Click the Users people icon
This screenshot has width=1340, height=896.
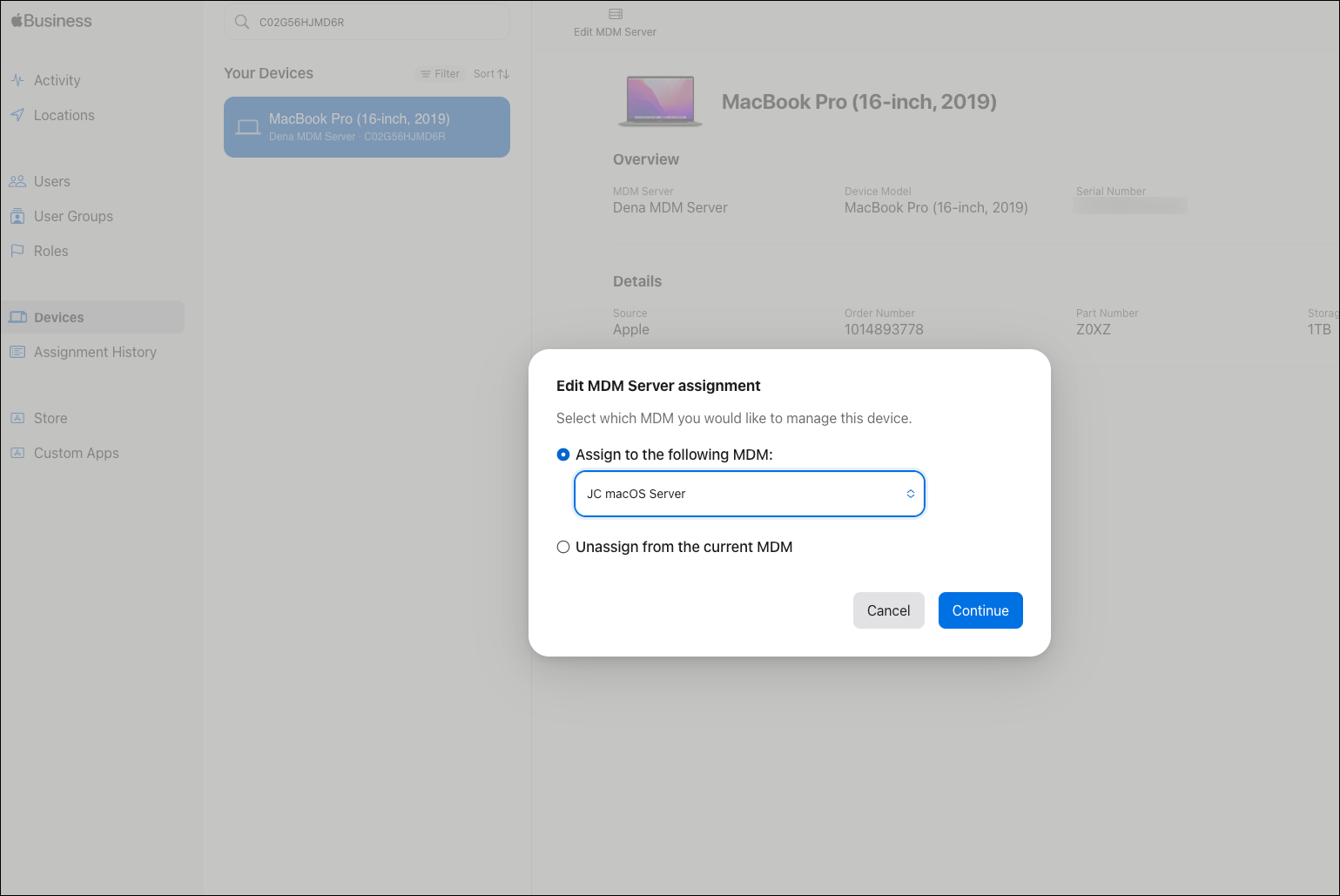click(17, 181)
